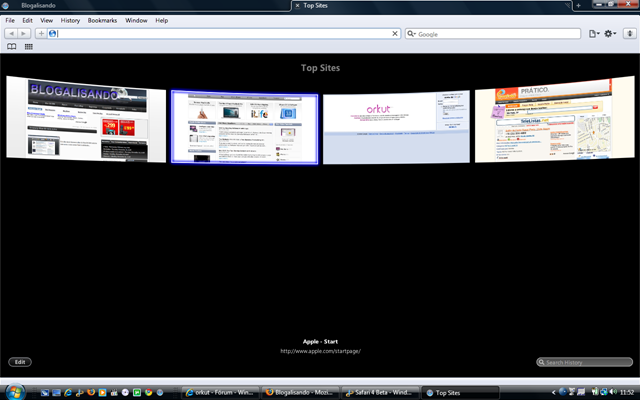Open the Help menu
The height and width of the screenshot is (400, 640).
pos(161,20)
